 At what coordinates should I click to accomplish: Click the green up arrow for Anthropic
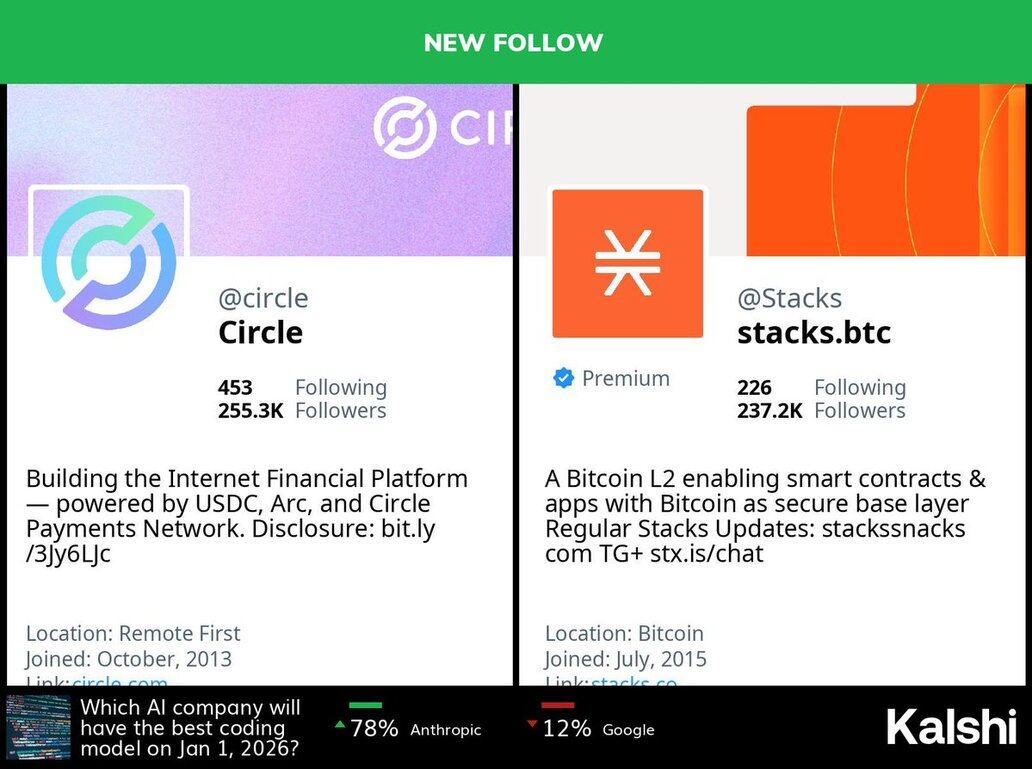pyautogui.click(x=341, y=725)
